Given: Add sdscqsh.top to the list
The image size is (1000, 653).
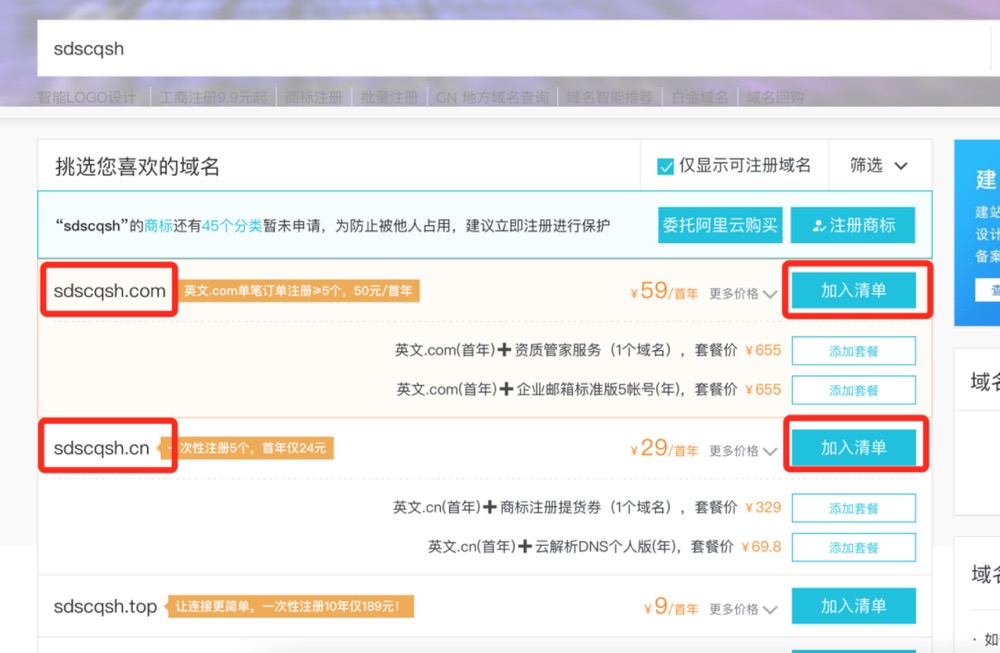Looking at the screenshot, I should [853, 606].
